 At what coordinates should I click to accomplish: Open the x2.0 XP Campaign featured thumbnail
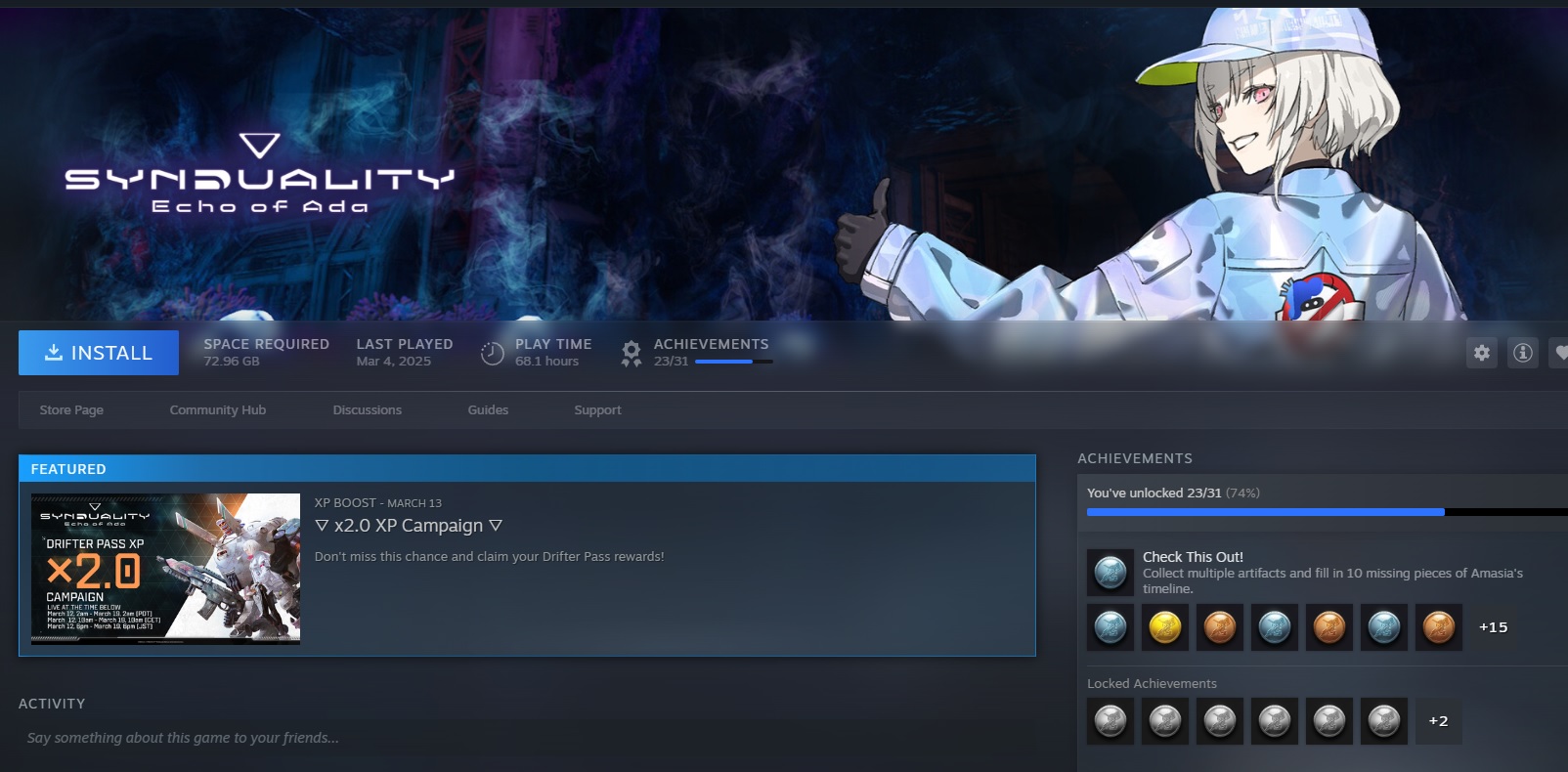pos(165,569)
